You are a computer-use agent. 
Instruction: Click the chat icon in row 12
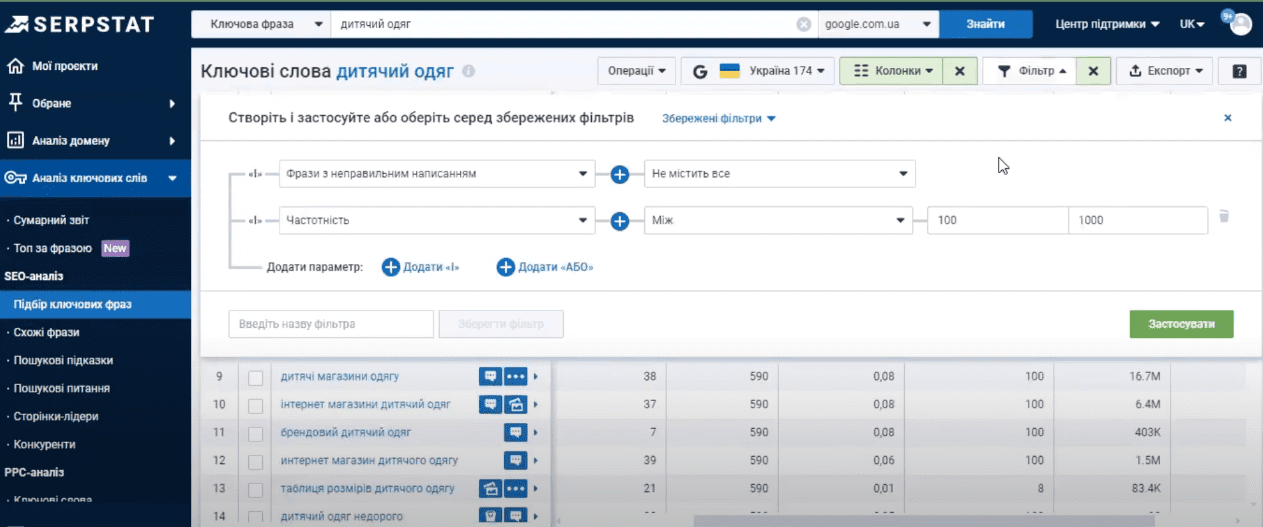515,461
